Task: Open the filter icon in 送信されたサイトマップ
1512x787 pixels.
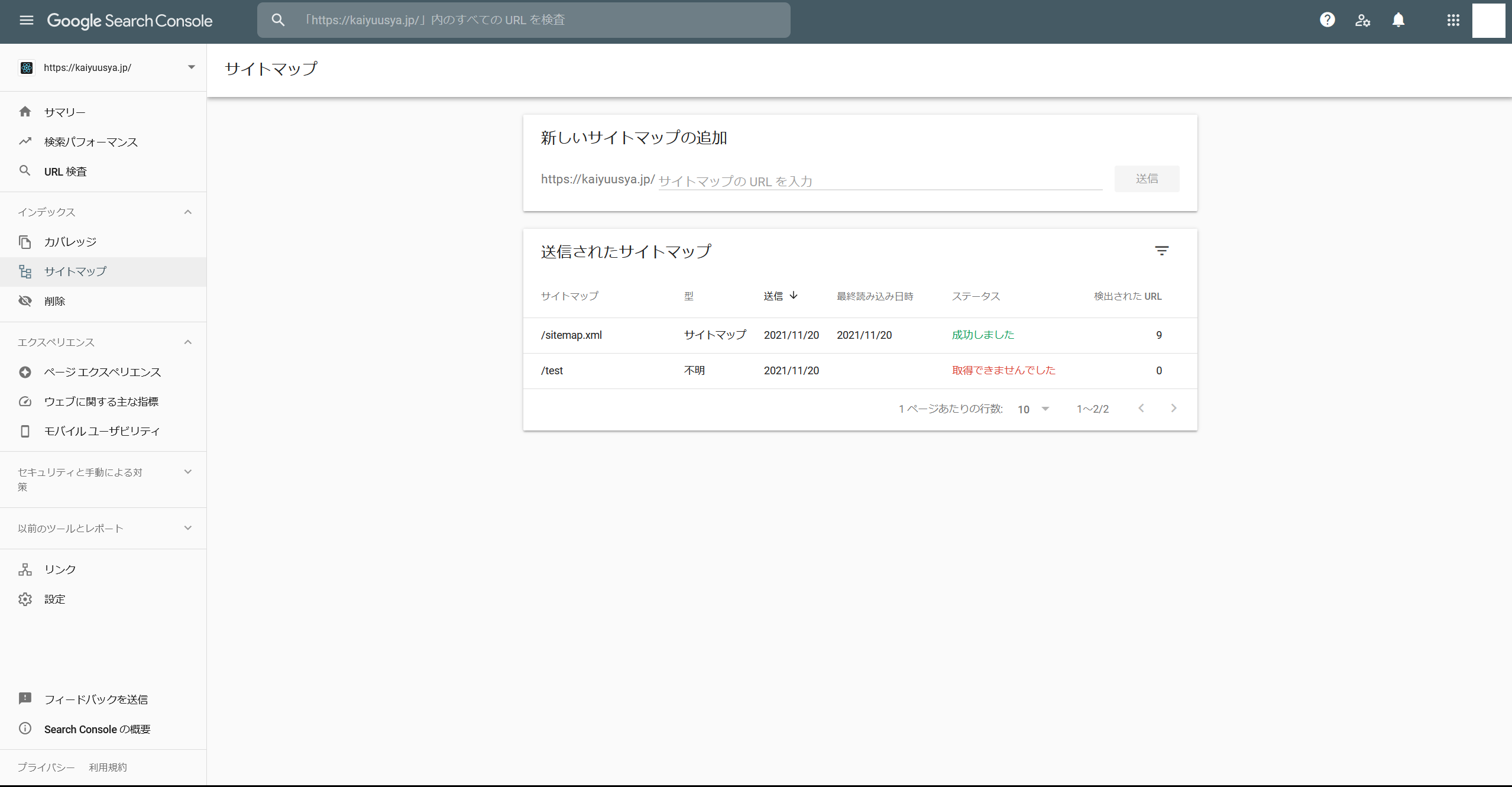Action: 1161,251
